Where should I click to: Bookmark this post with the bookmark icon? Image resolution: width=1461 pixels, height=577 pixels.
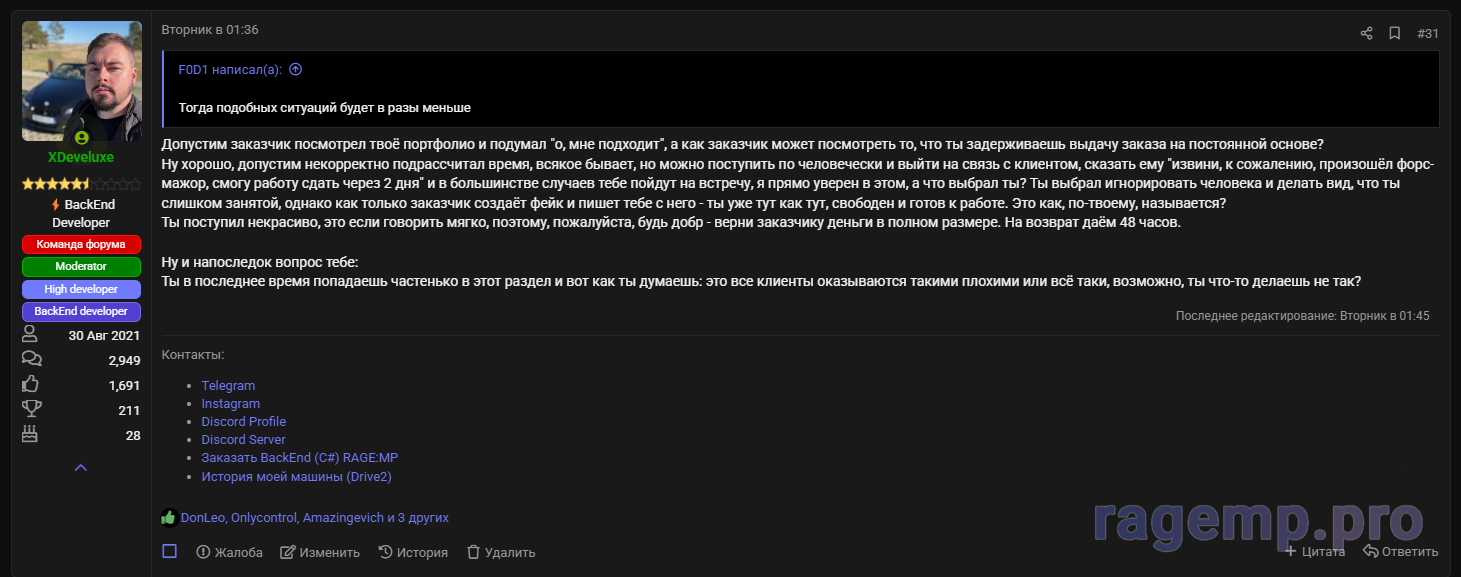[1394, 33]
